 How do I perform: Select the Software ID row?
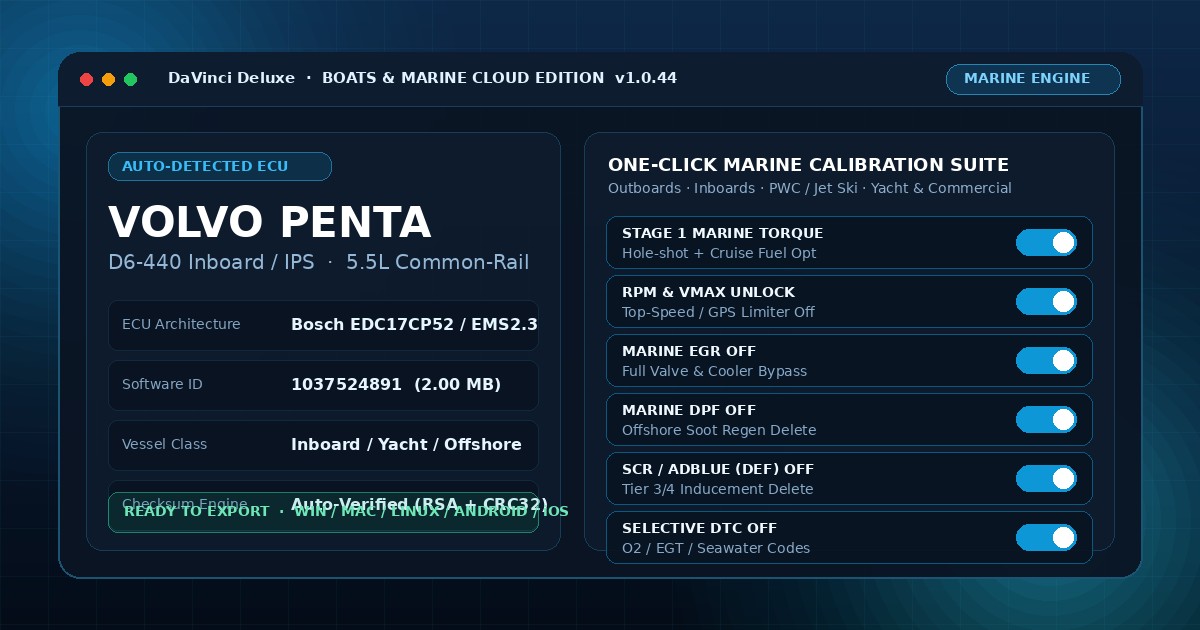coord(323,385)
